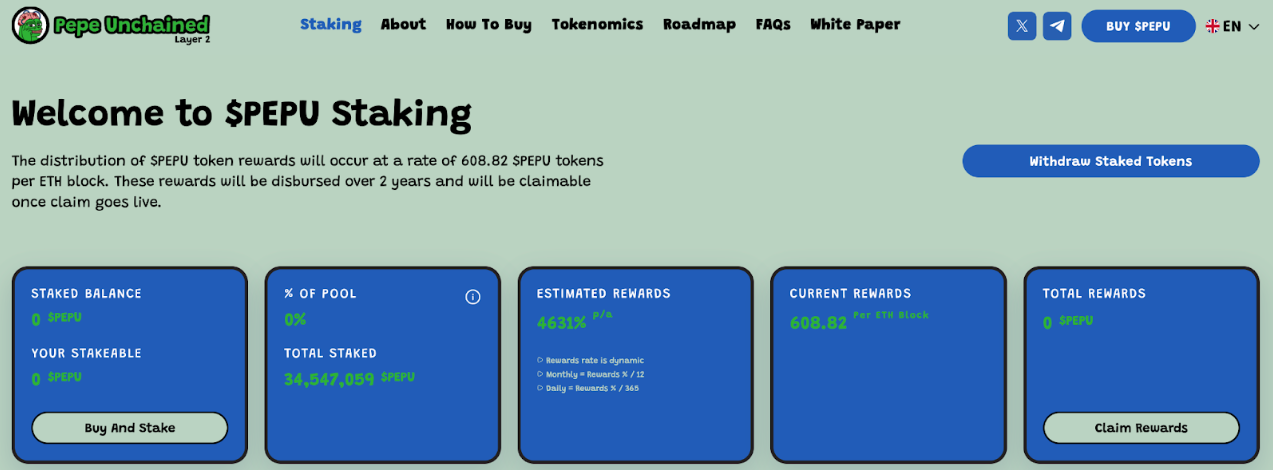
Task: Click Withdraw Staked Tokens button
Action: (x=1110, y=161)
